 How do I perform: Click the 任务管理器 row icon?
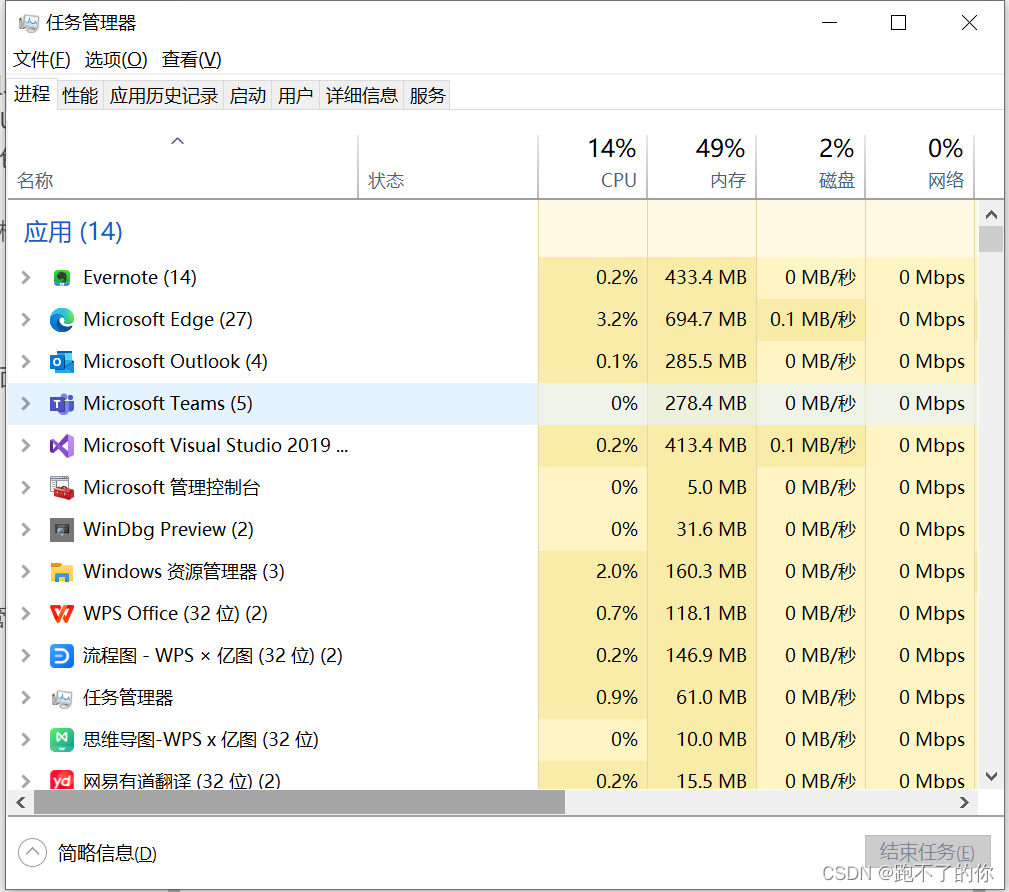point(62,698)
